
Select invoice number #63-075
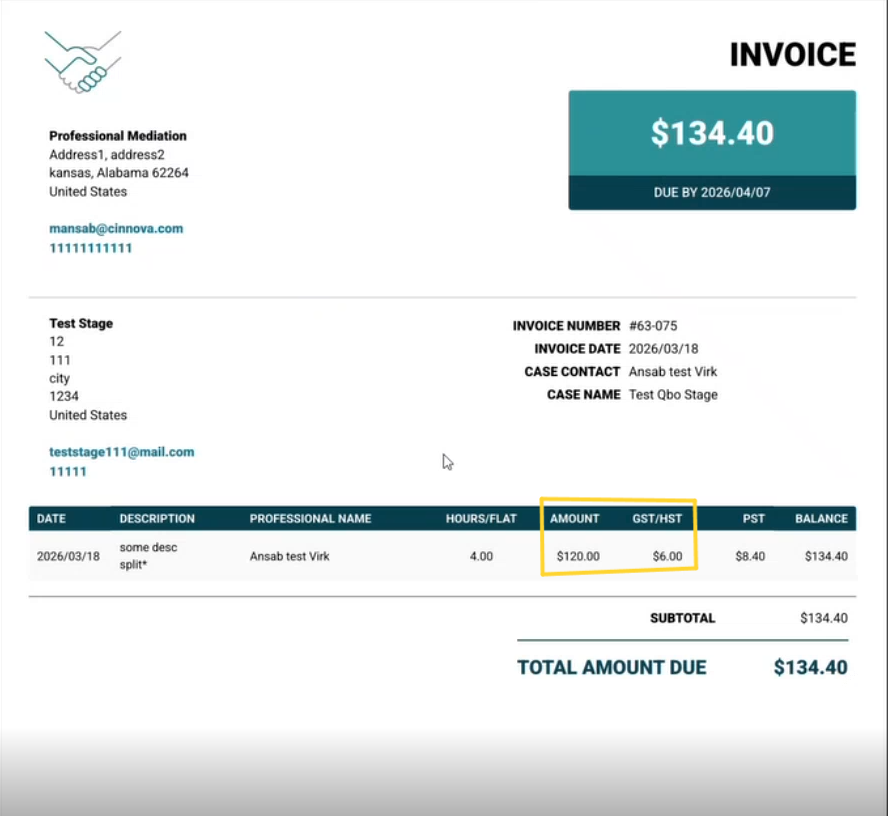pos(653,326)
